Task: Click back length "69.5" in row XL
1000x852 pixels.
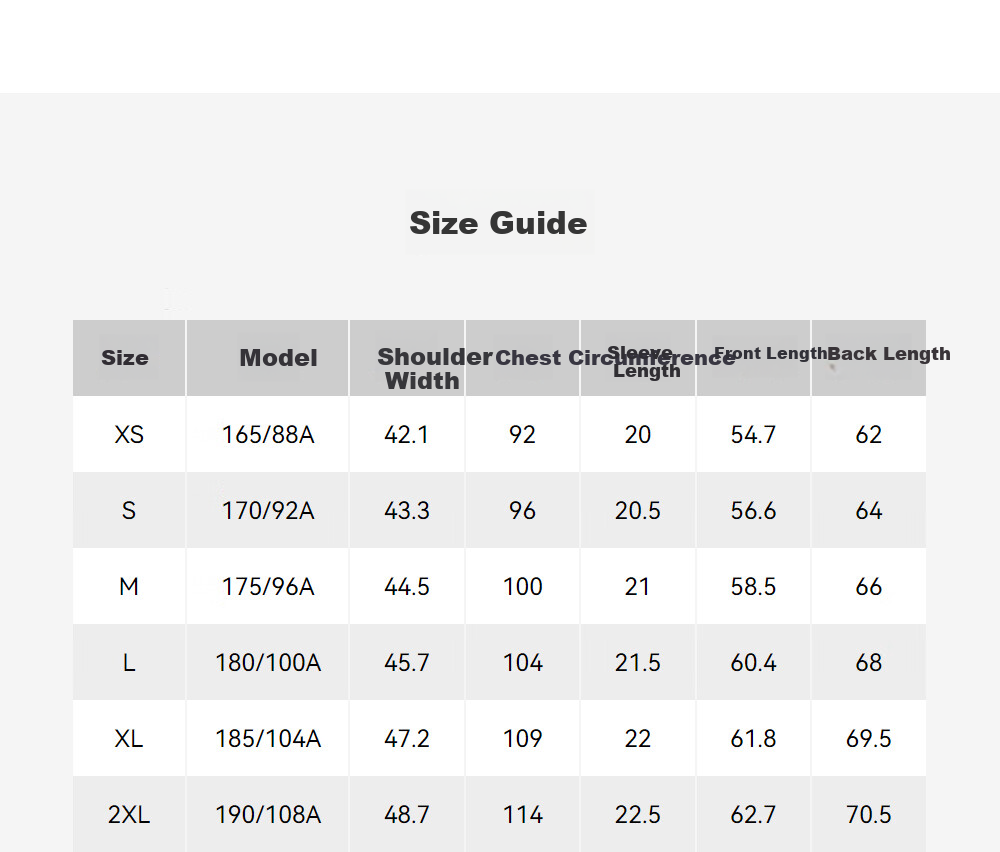Action: coord(869,738)
